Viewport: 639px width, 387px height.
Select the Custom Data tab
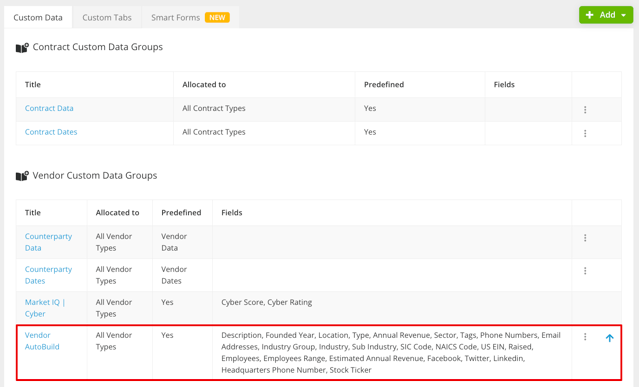point(38,18)
